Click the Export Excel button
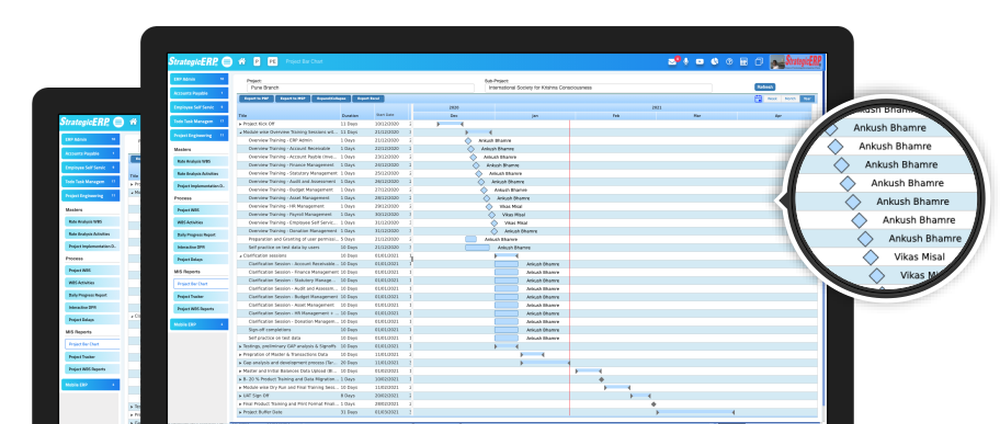 (369, 99)
